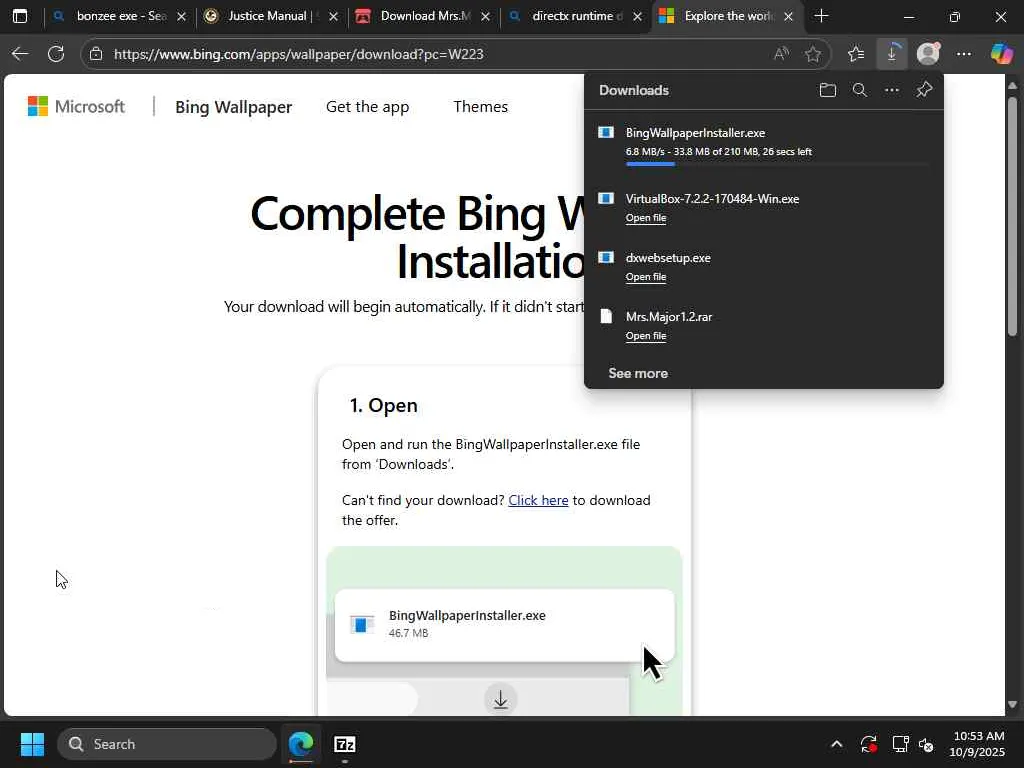Click the scrollbar down arrow
Viewport: 1024px width, 768px height.
coord(1012,705)
